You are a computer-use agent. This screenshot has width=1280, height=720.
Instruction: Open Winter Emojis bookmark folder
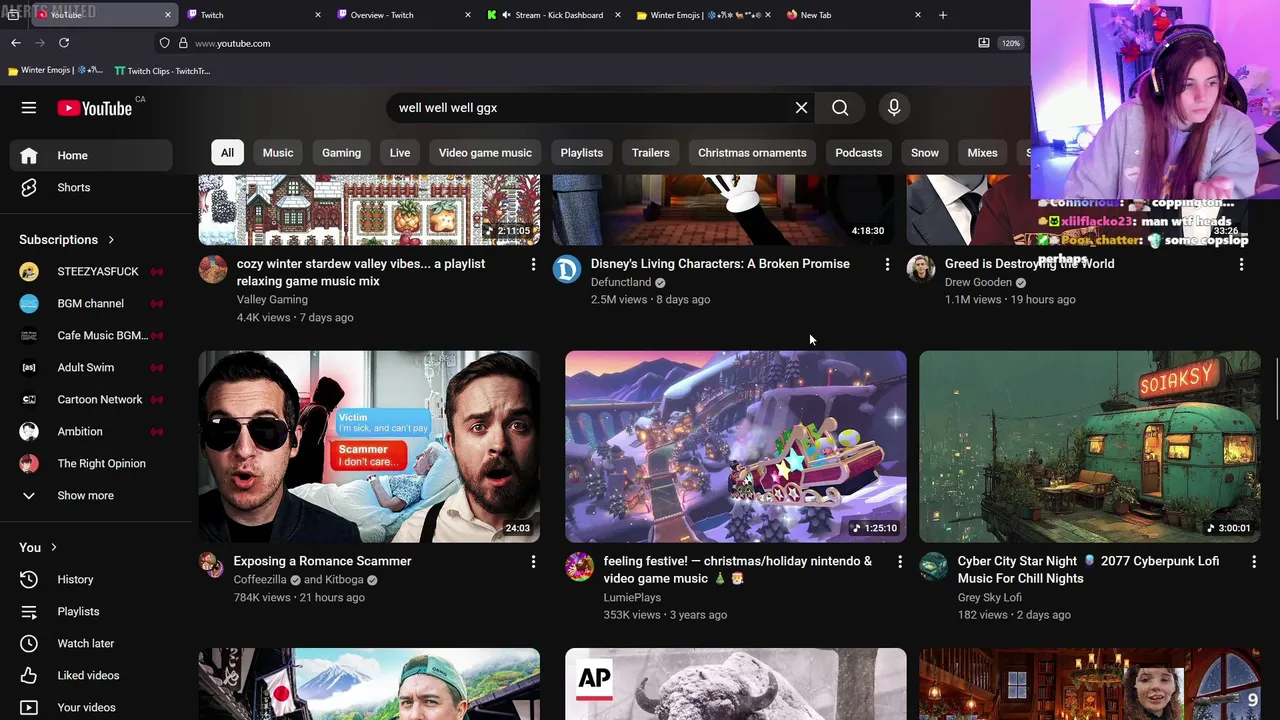click(x=55, y=71)
